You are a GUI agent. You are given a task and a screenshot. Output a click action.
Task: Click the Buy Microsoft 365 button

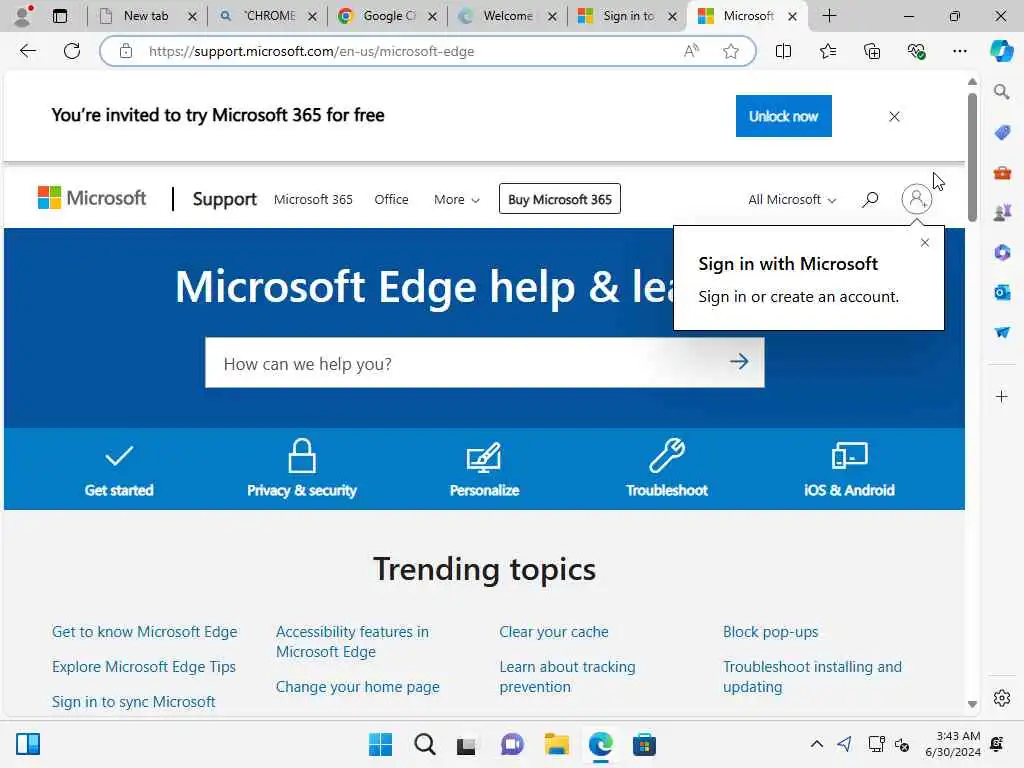pyautogui.click(x=560, y=199)
